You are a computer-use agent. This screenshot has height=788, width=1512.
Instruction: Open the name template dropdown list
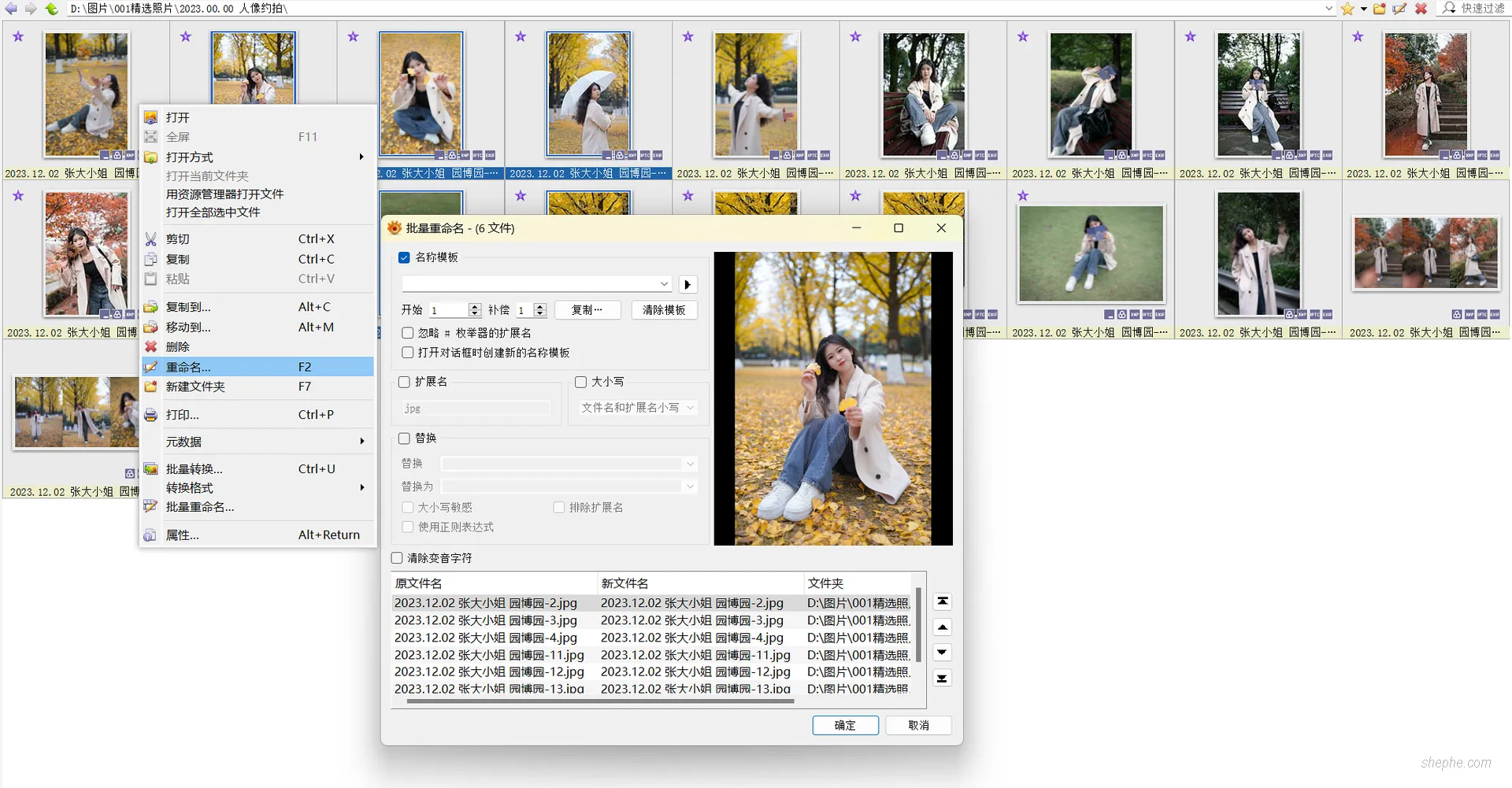(664, 284)
